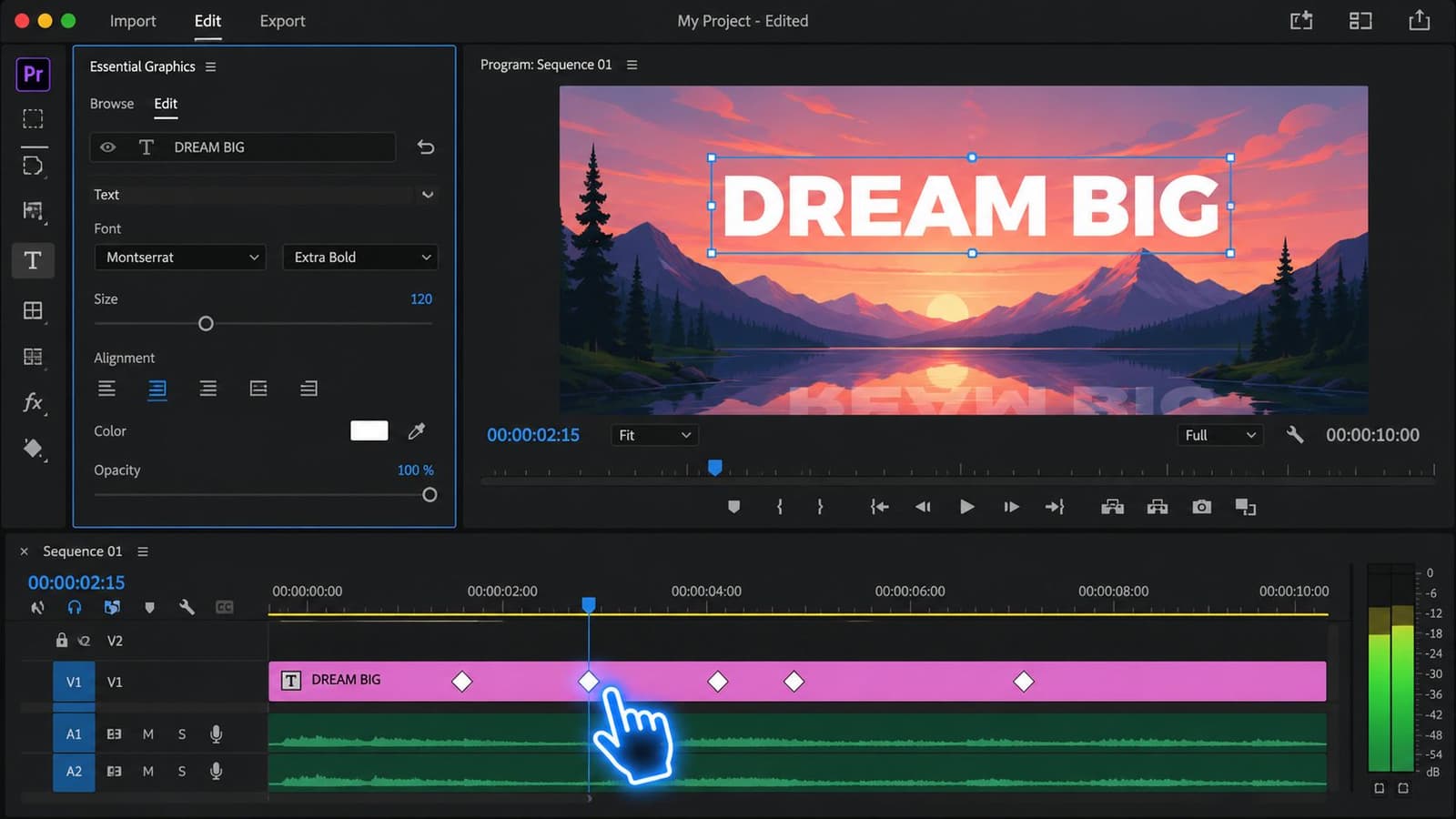Mark Out point with the right brace
This screenshot has height=819, width=1456.
(820, 507)
